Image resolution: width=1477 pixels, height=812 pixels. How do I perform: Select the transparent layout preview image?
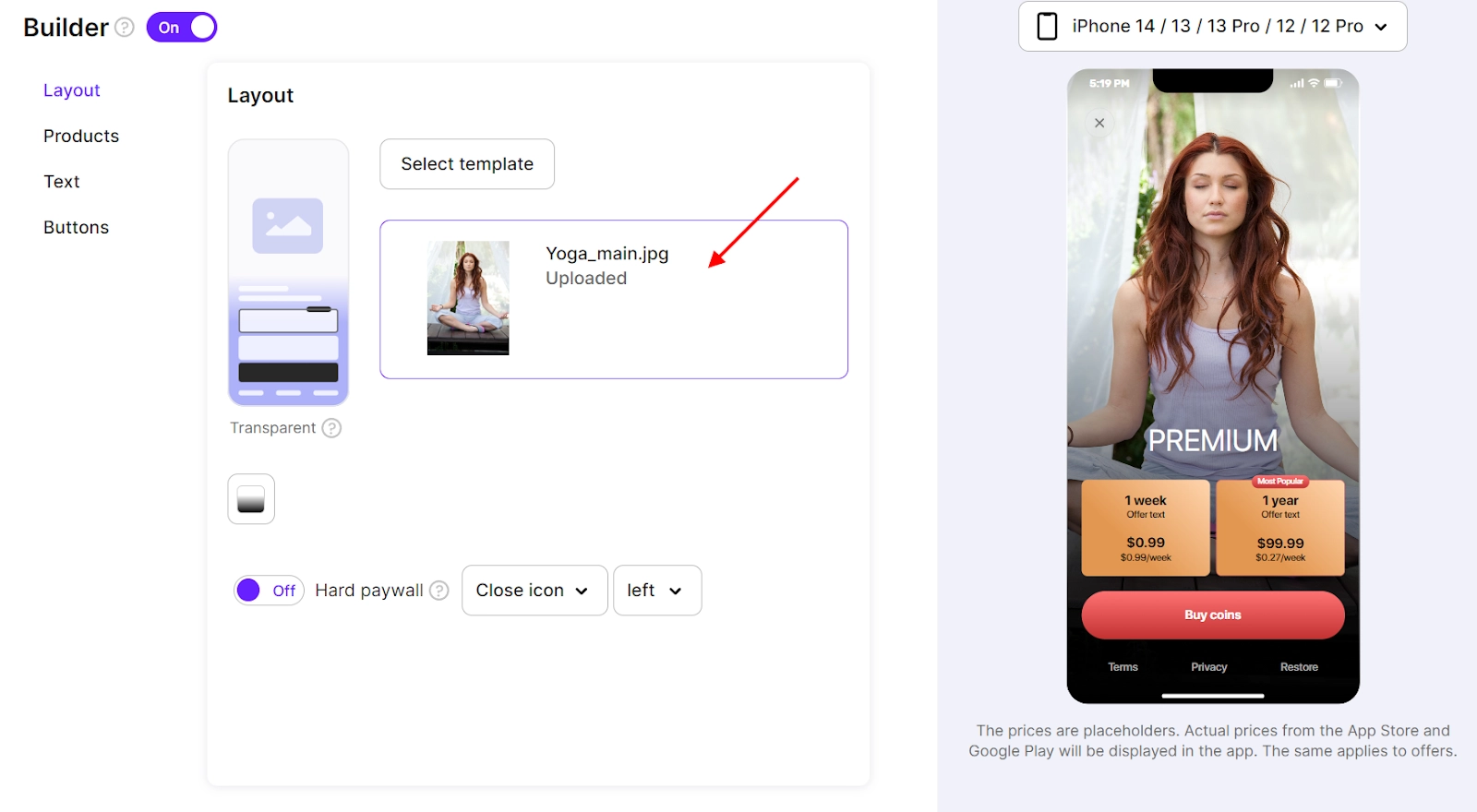click(x=288, y=272)
